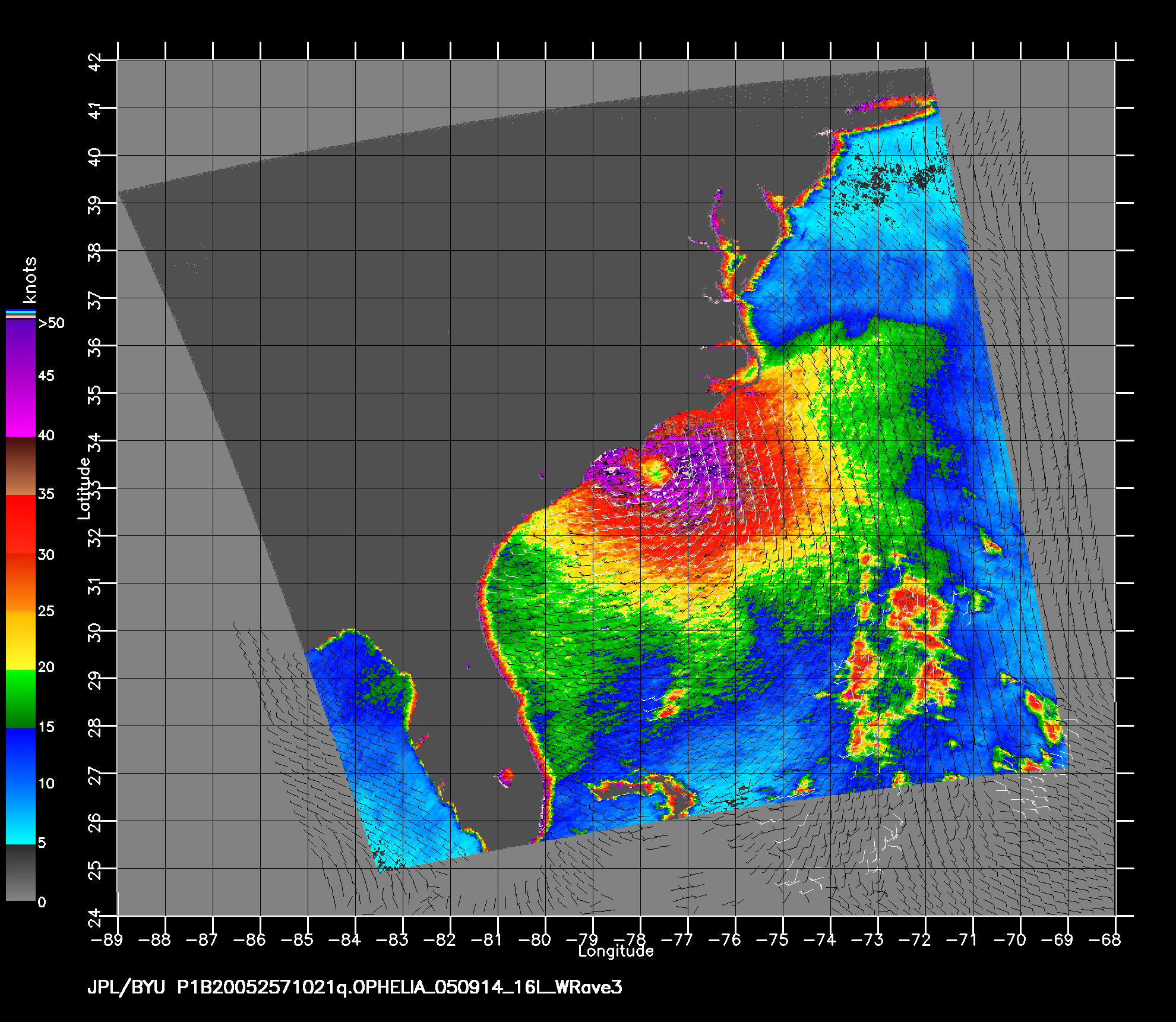Click the '35' colorbar tick label
Viewport: 1176px width, 1022px height.
46,494
